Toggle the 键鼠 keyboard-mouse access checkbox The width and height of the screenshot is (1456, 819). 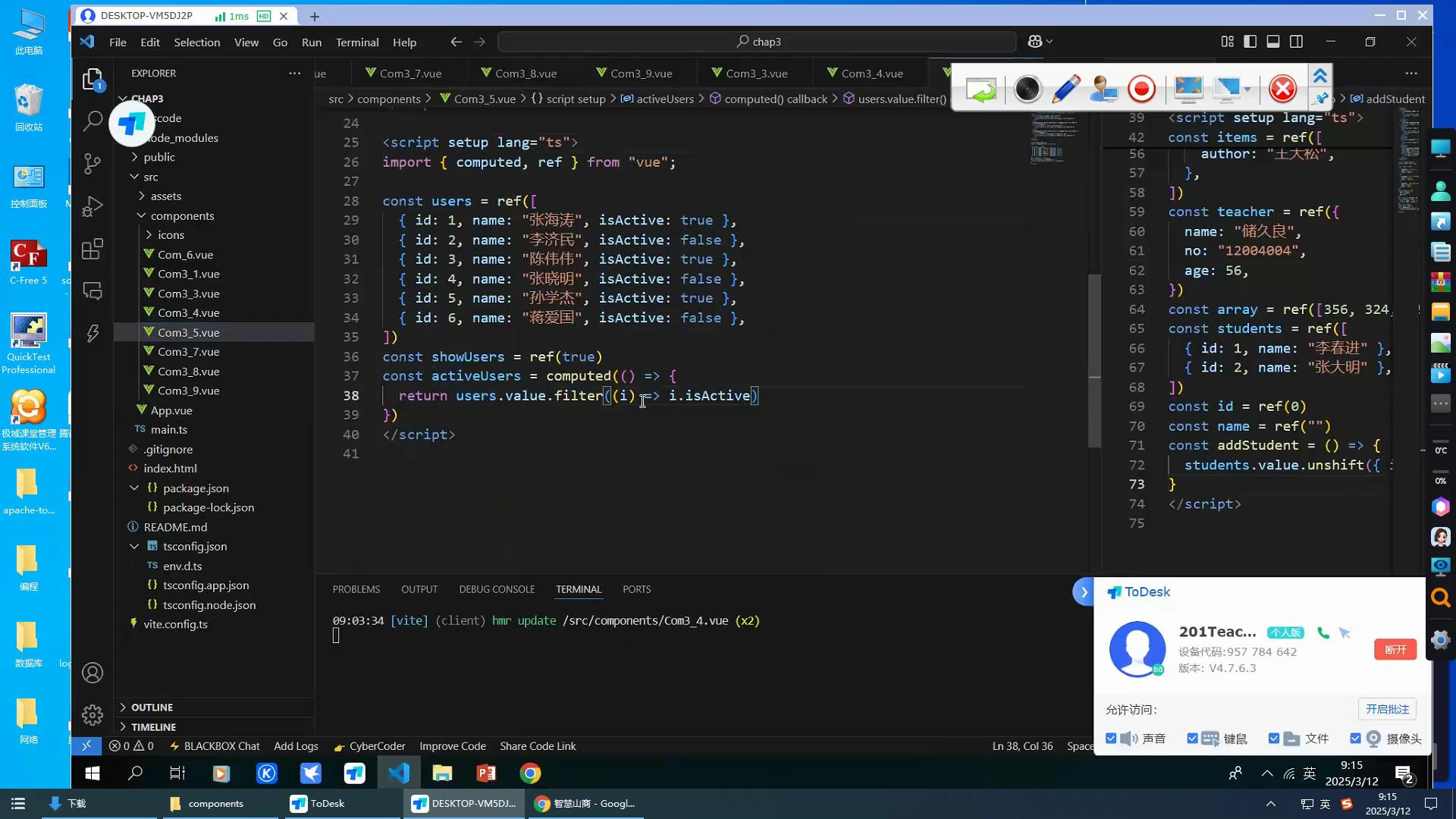click(1192, 739)
